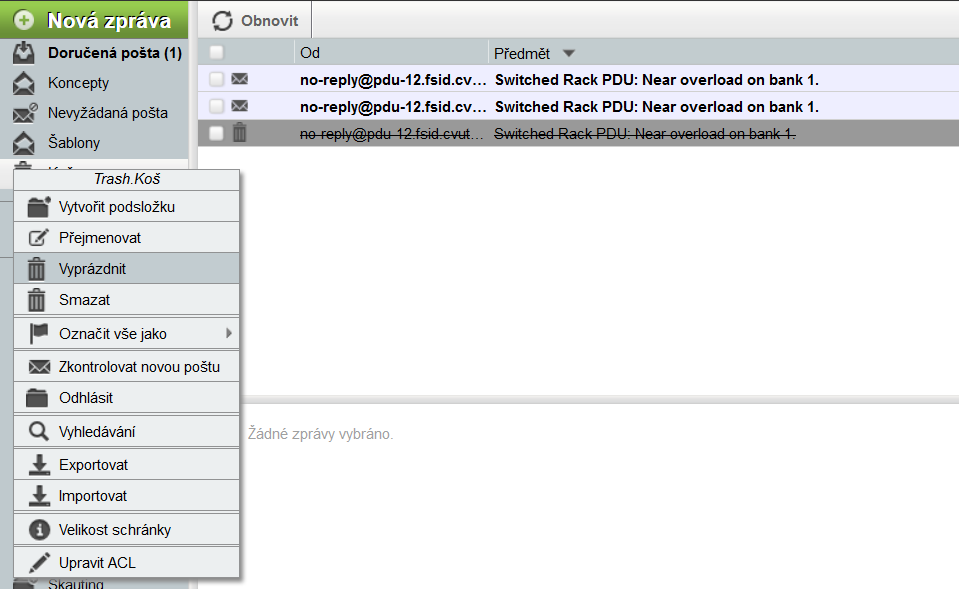Open the struck-through Near overload subject
The image size is (959, 589).
pos(645,133)
